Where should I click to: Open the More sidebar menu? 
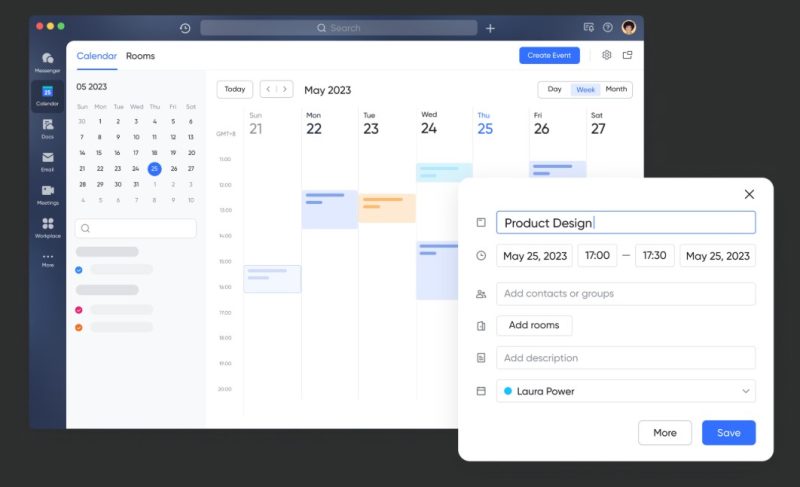tap(47, 260)
